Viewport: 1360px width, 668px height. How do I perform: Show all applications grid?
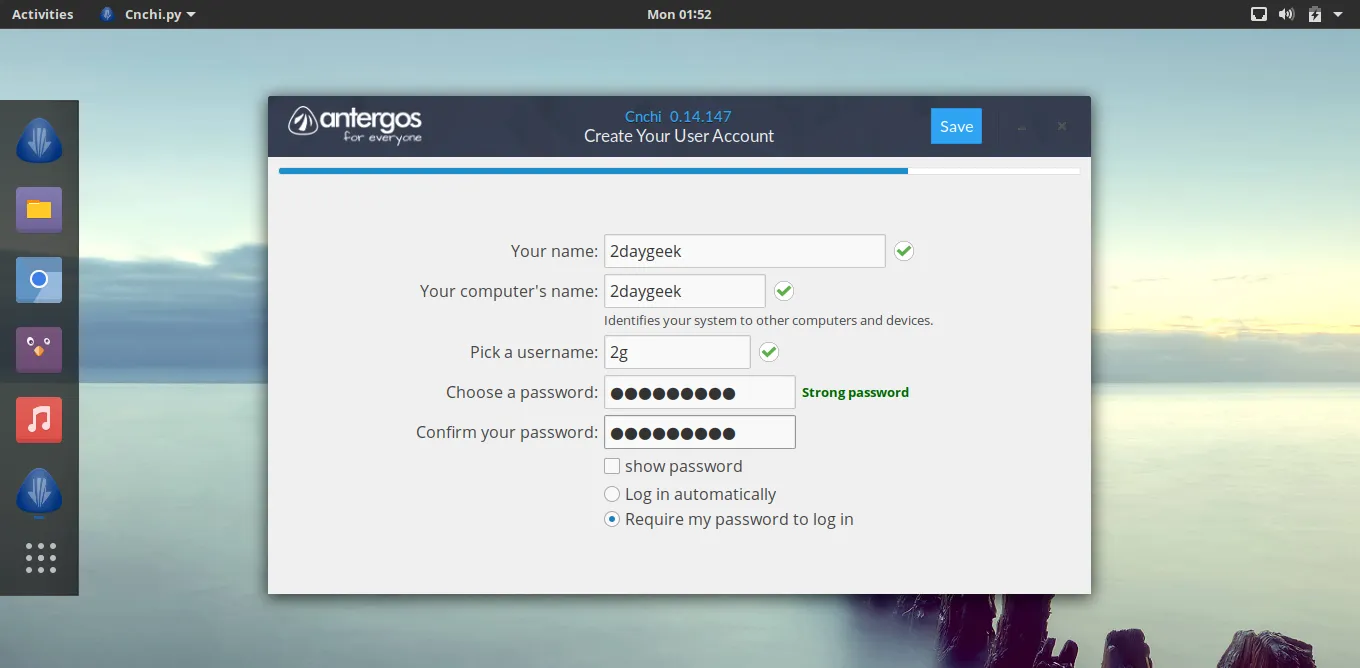[40, 558]
